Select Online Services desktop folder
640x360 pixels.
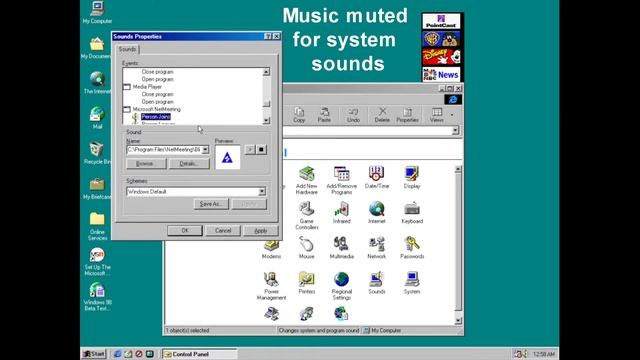coord(97,226)
